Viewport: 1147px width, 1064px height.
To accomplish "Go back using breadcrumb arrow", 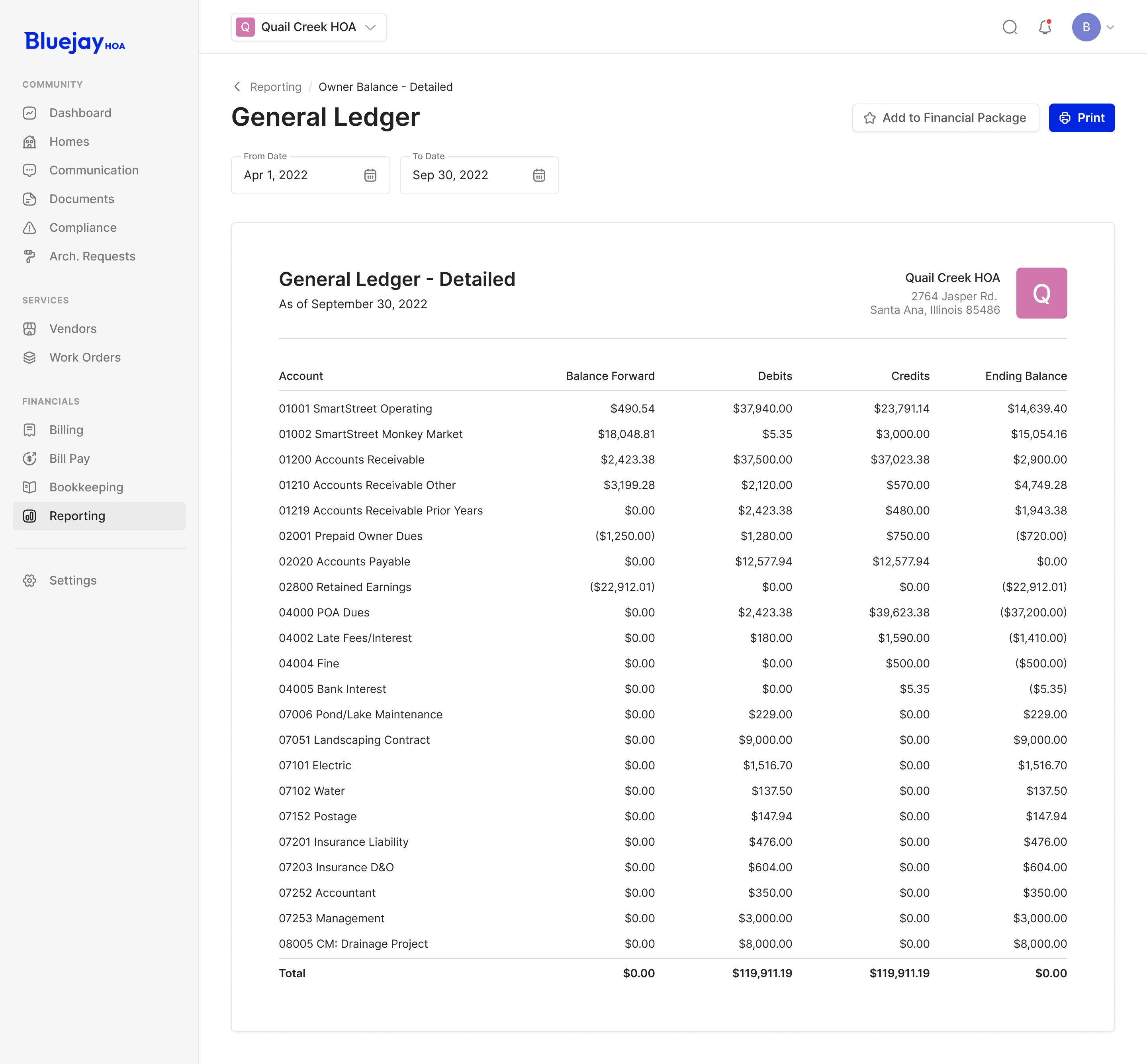I will (x=237, y=86).
